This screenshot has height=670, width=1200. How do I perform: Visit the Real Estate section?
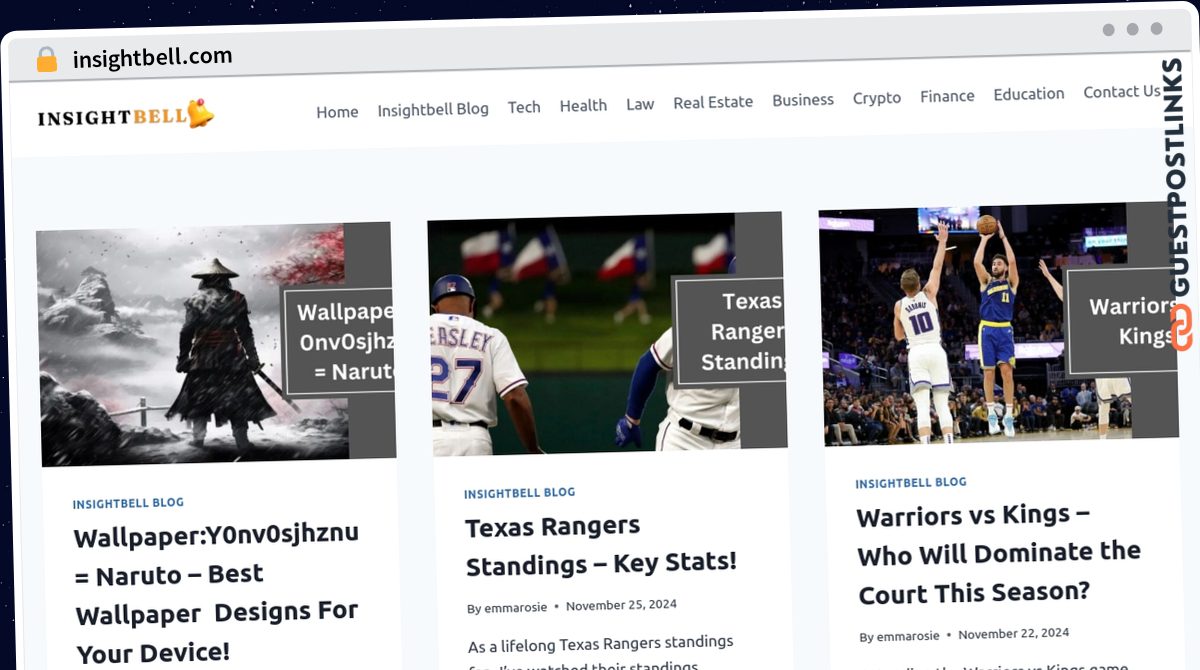coord(713,102)
